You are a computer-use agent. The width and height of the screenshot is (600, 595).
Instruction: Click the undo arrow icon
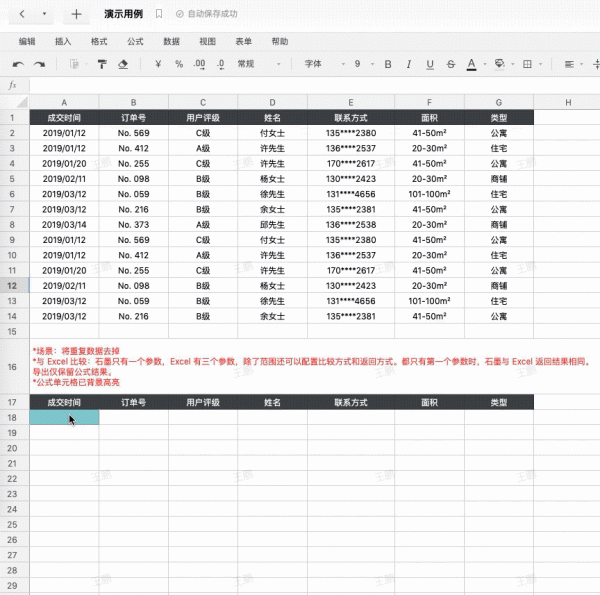(x=18, y=64)
